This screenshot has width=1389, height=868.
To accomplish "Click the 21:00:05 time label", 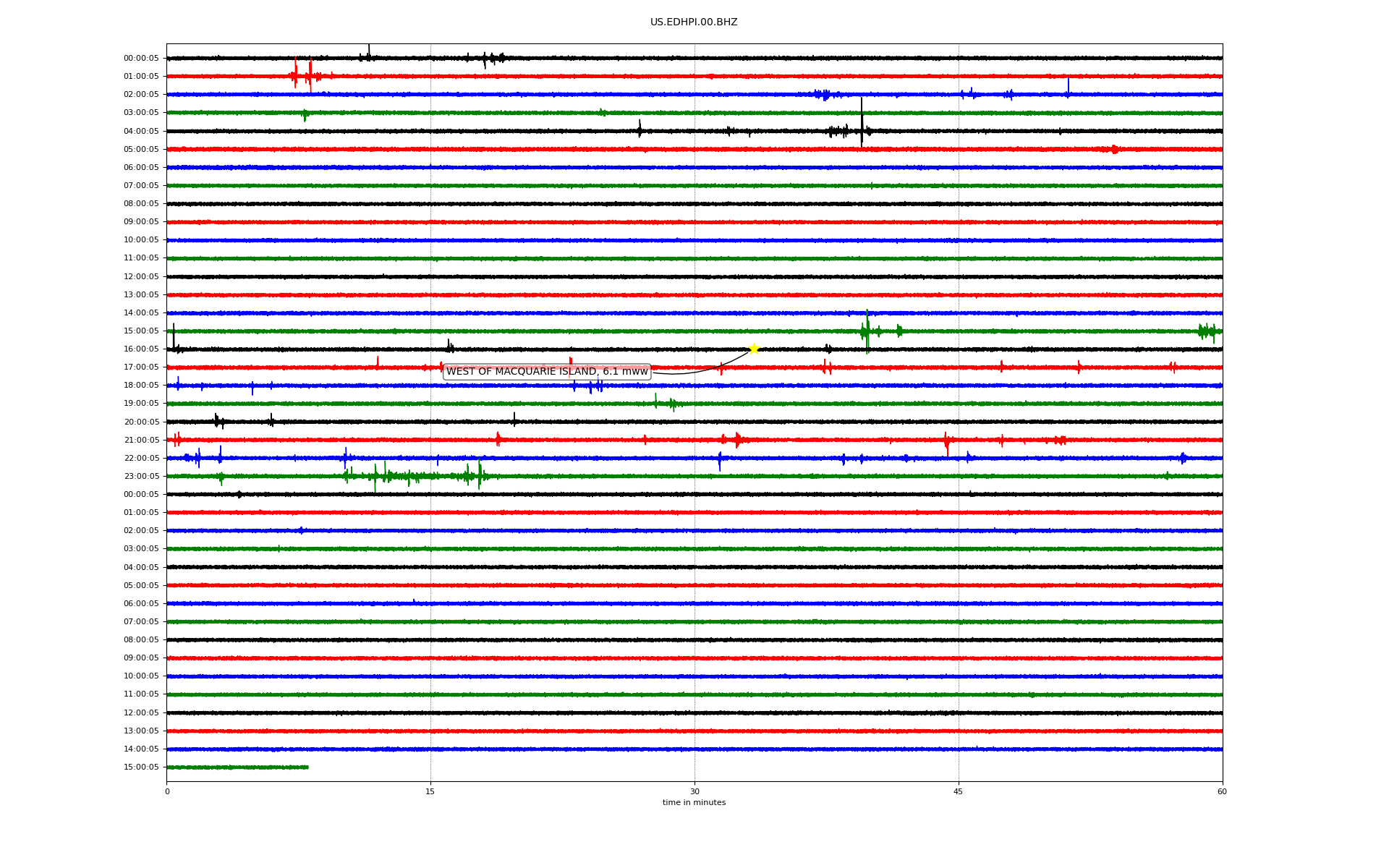I will click(x=141, y=441).
